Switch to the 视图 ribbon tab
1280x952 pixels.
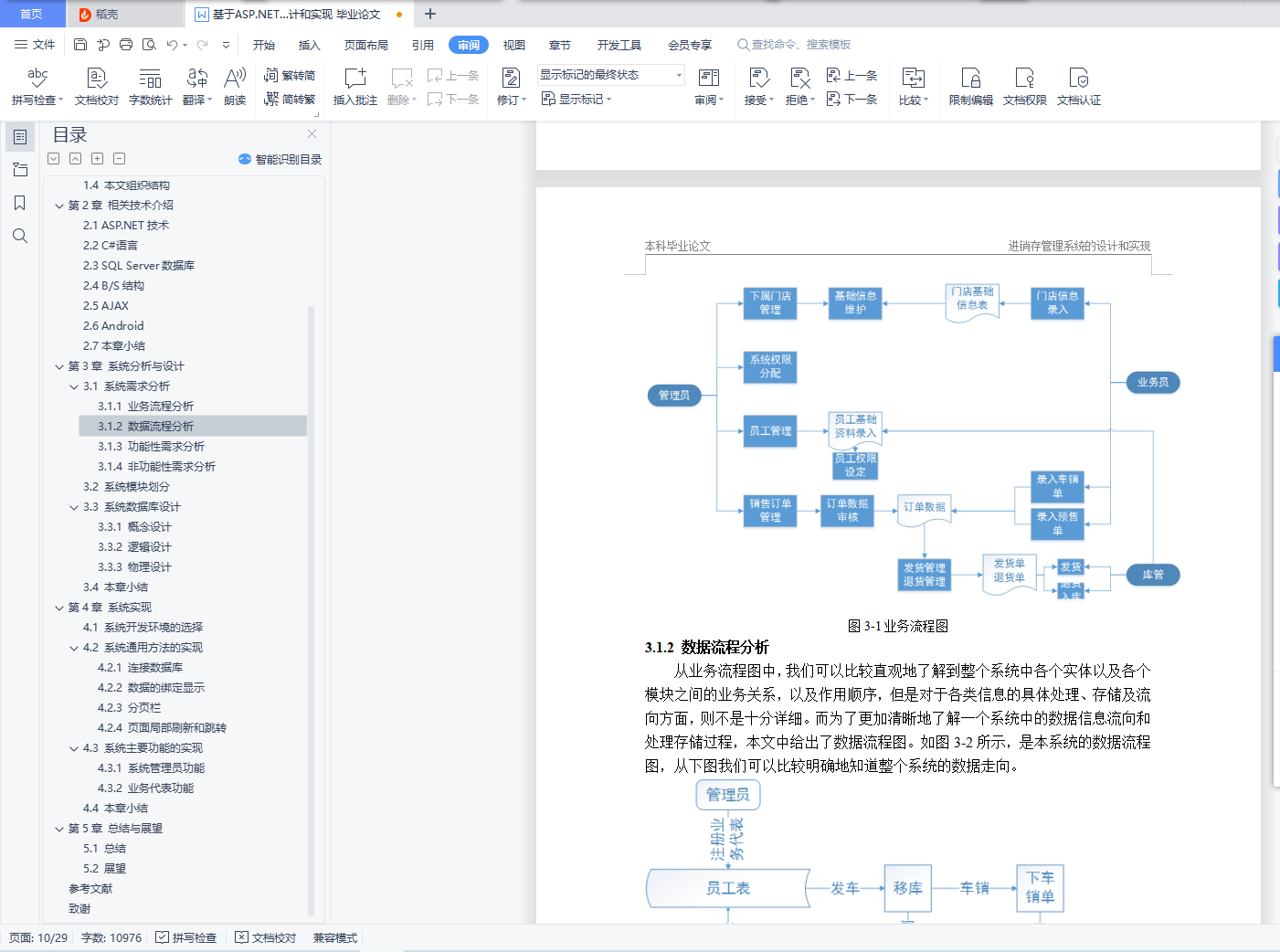pyautogui.click(x=514, y=45)
